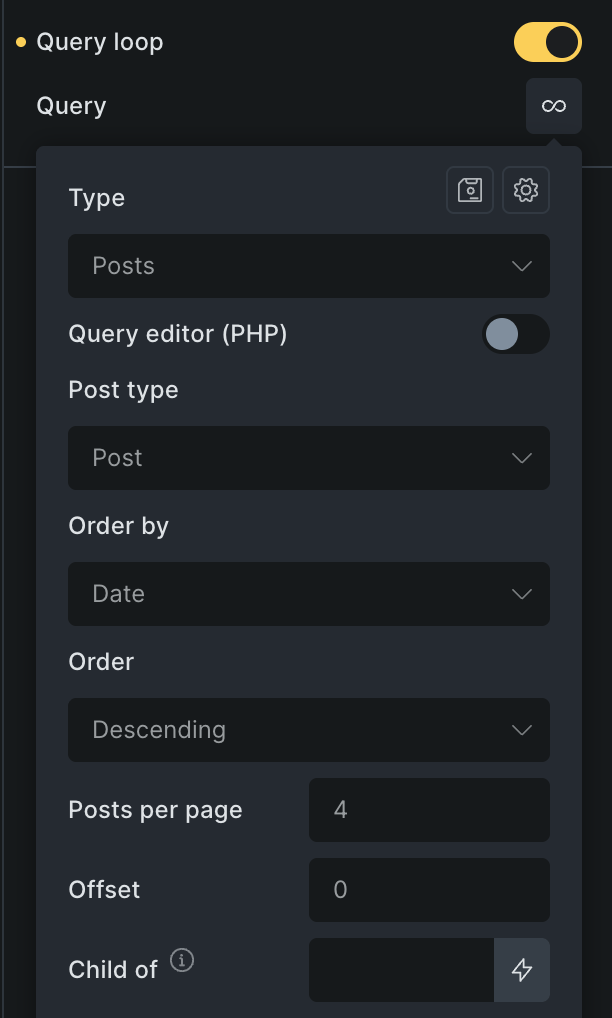
Task: Click the Query loop label
Action: [99, 42]
